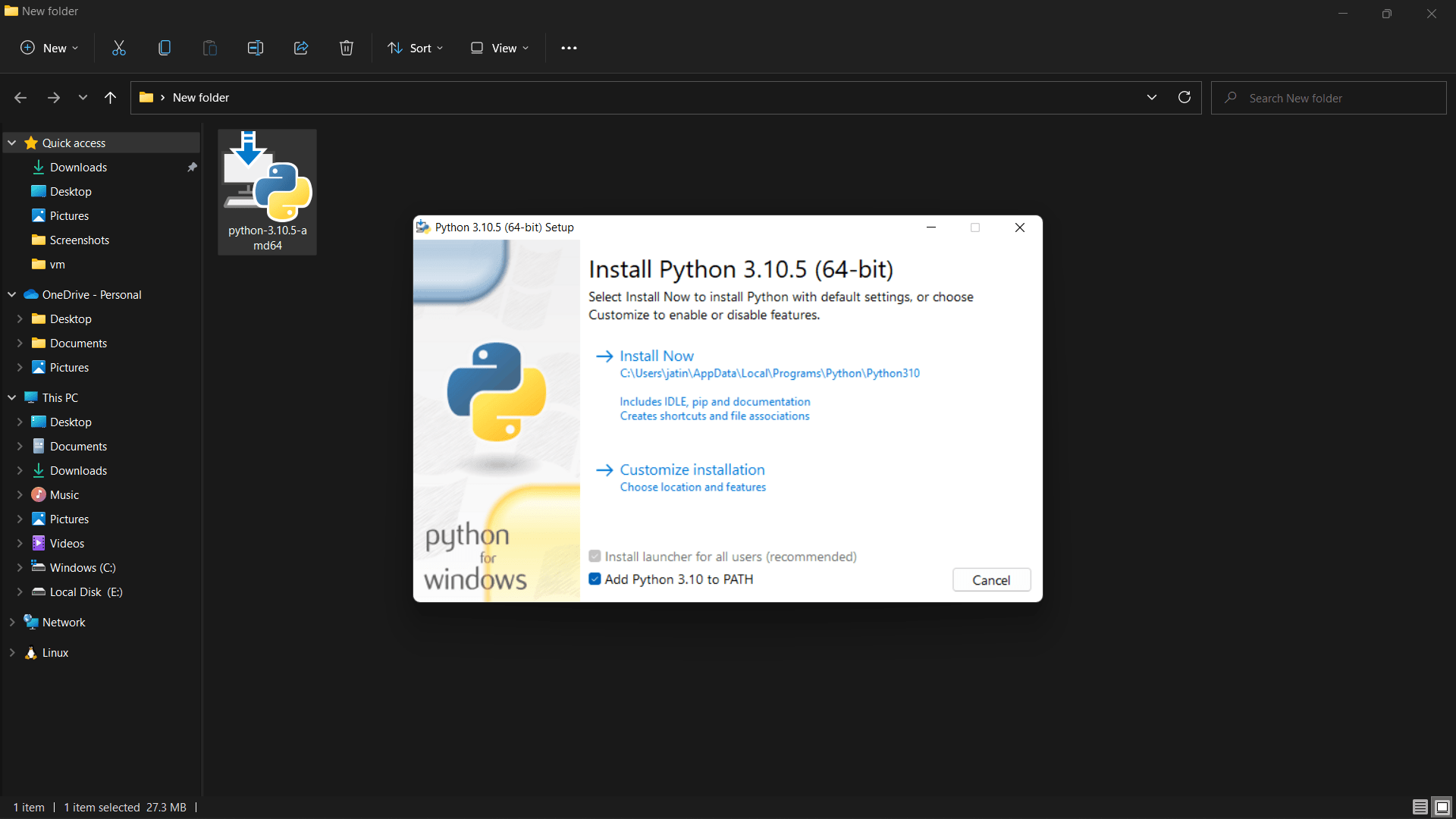Click the Search New folder box
Image resolution: width=1456 pixels, height=819 pixels.
pyautogui.click(x=1329, y=98)
